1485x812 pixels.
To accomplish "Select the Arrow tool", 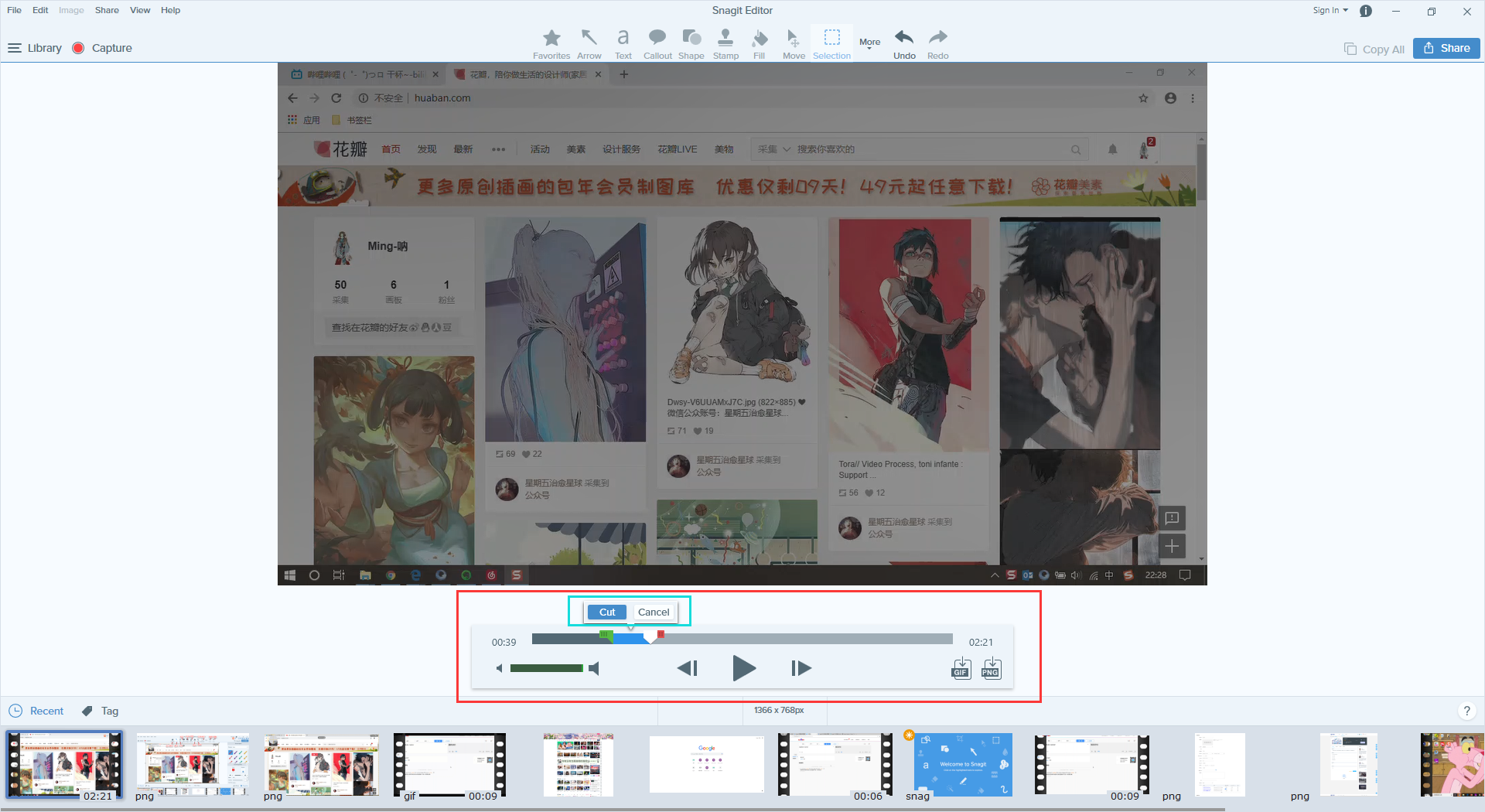I will (589, 43).
